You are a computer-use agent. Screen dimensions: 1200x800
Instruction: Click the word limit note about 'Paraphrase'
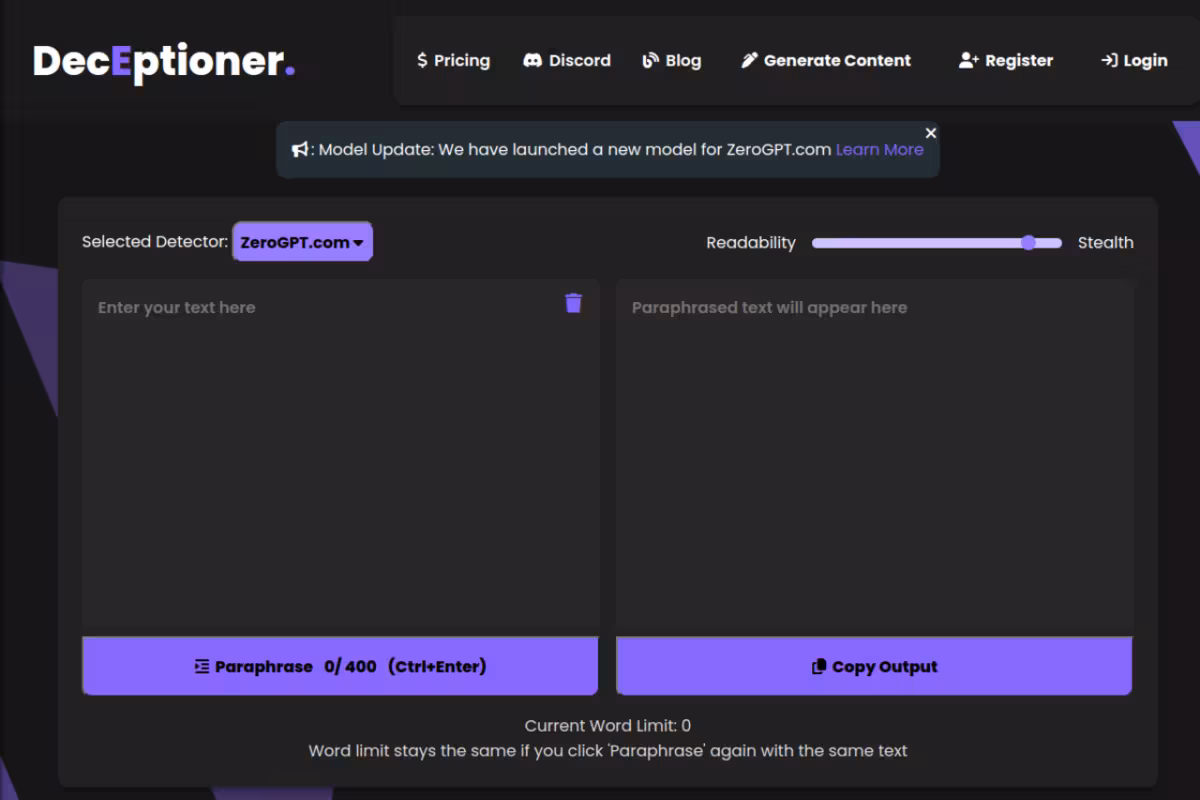coord(608,750)
